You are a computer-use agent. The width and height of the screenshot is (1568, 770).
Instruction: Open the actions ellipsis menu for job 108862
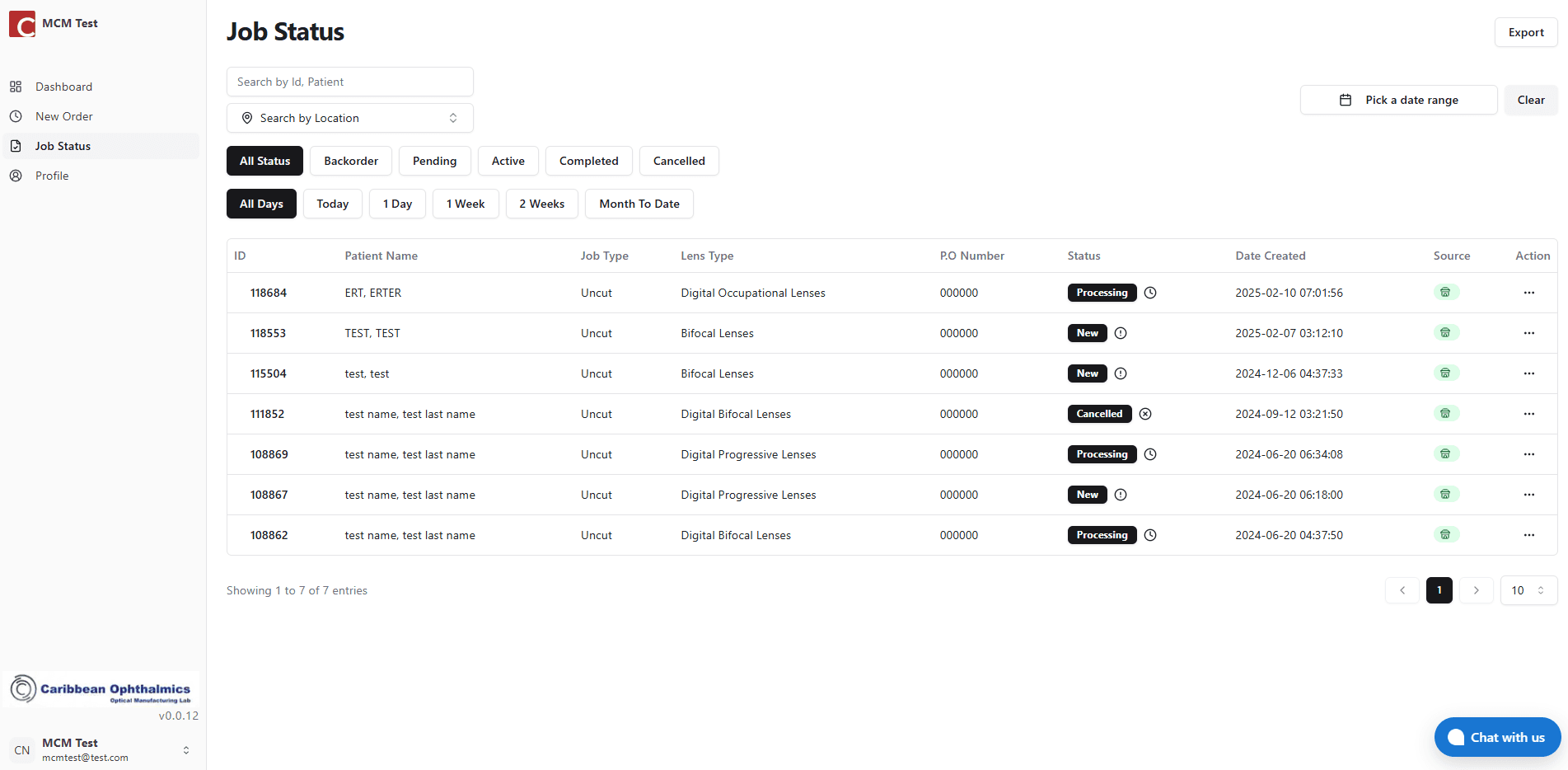pyautogui.click(x=1529, y=535)
